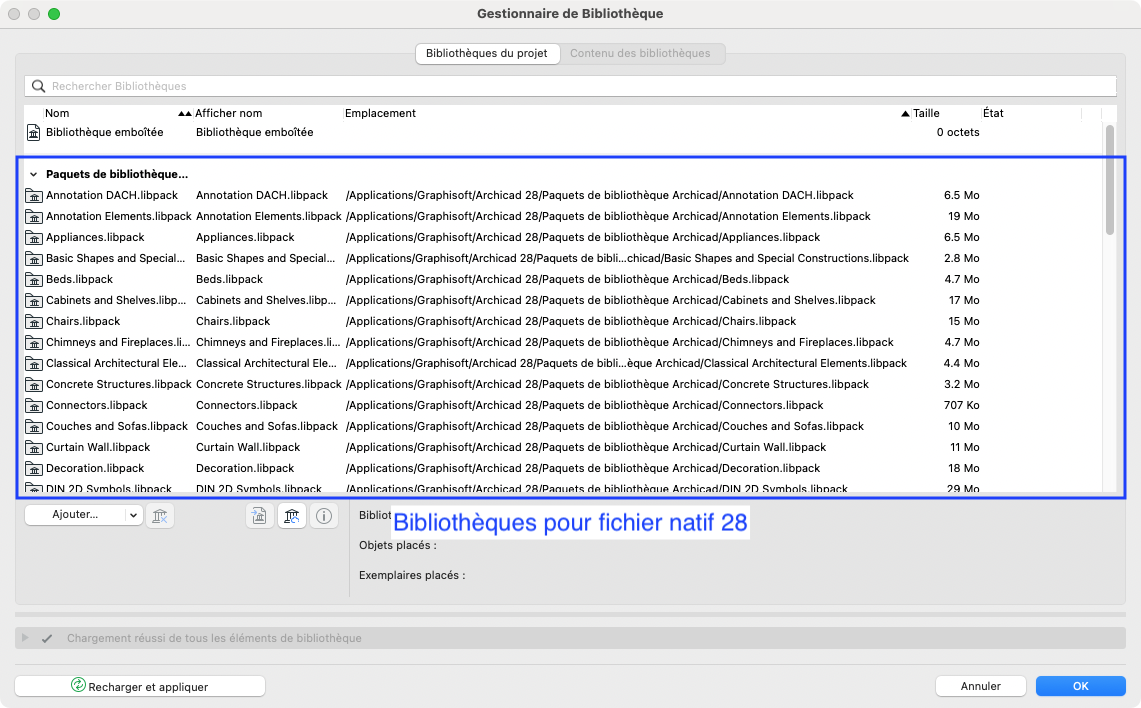Click the Annuler button
Viewport: 1141px width, 708px height.
point(980,686)
